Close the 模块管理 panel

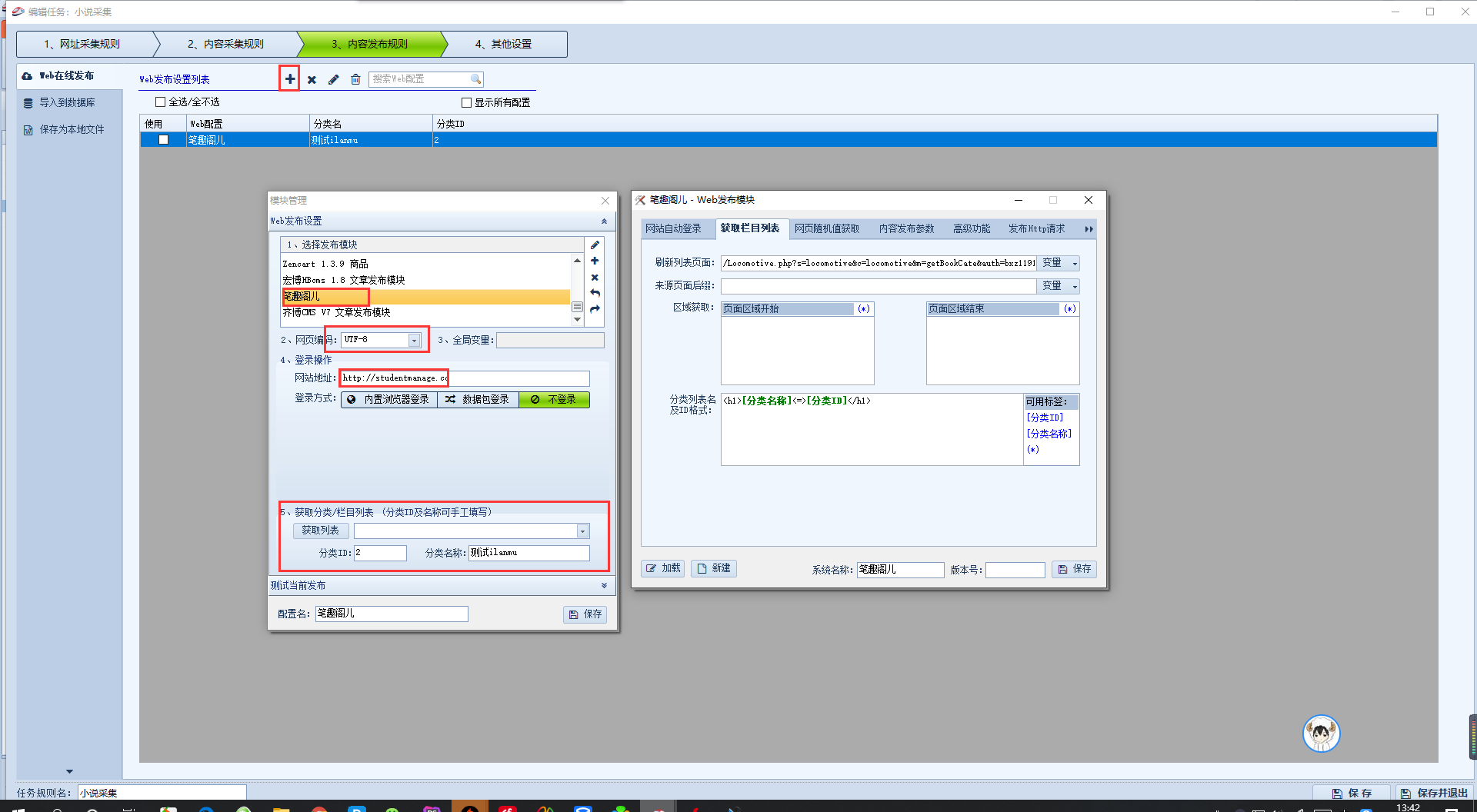tap(605, 201)
